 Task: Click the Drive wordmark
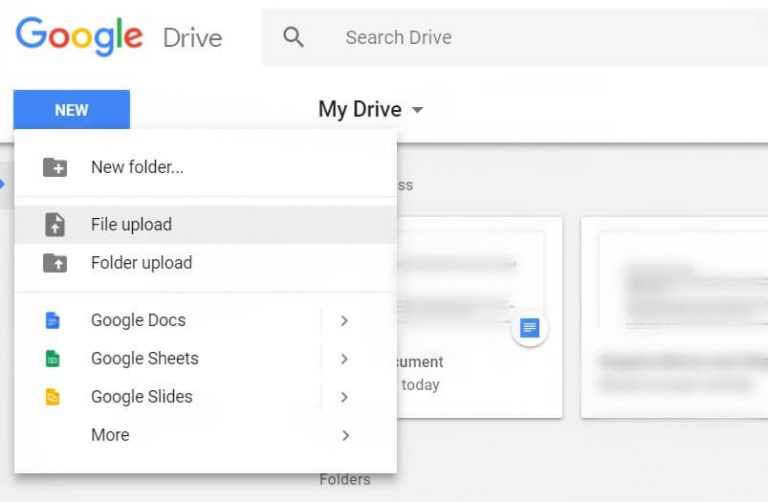tap(192, 38)
